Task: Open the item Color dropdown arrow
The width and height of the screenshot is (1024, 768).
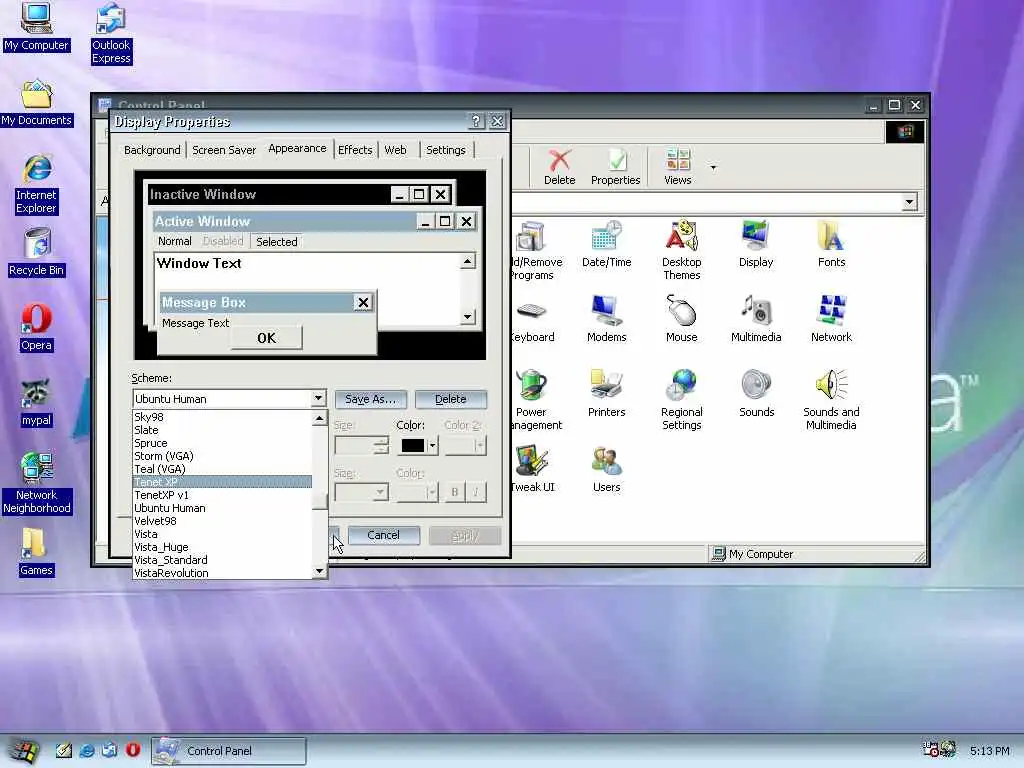Action: coord(432,445)
